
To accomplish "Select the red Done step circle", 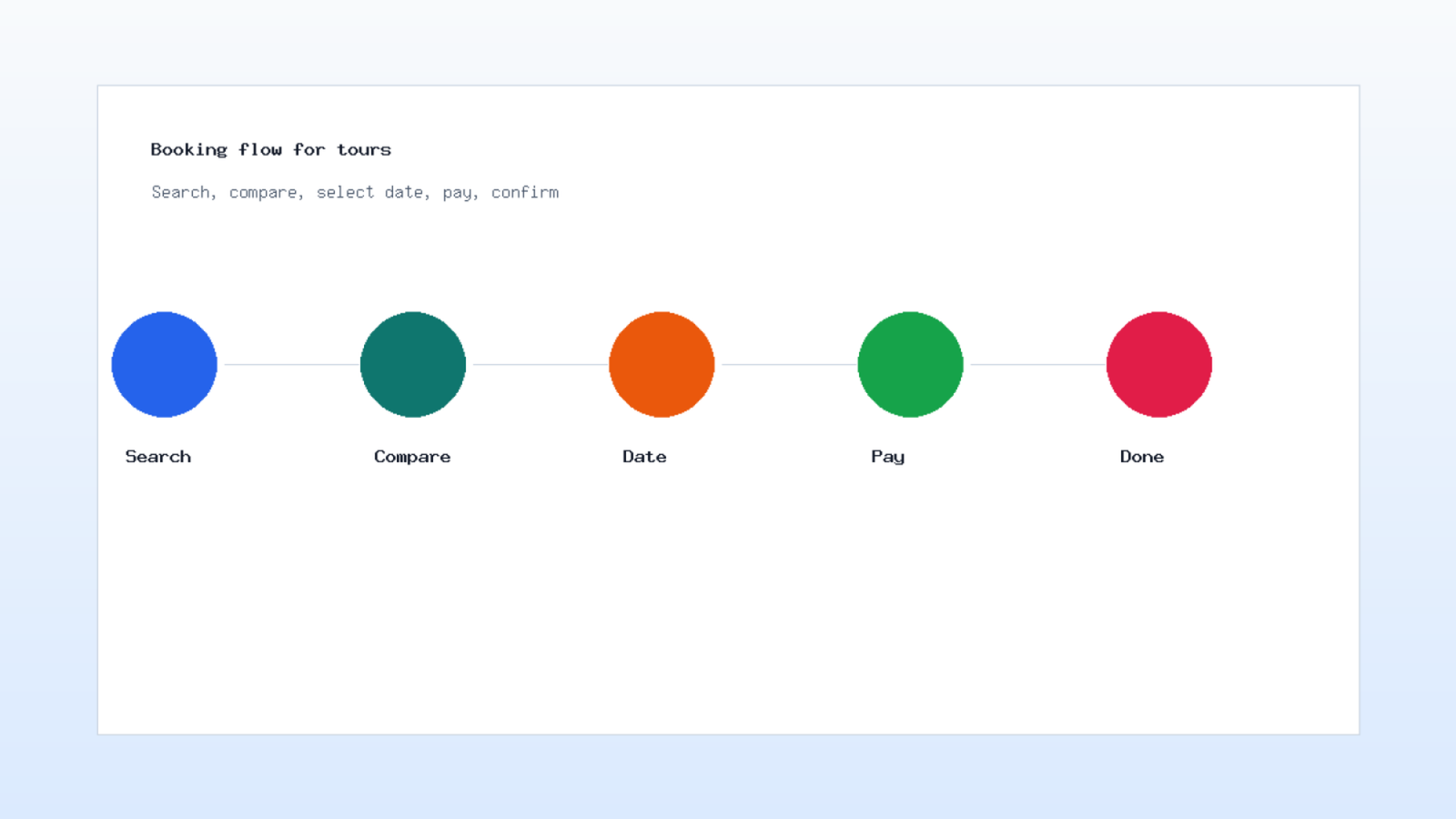I will point(1159,364).
